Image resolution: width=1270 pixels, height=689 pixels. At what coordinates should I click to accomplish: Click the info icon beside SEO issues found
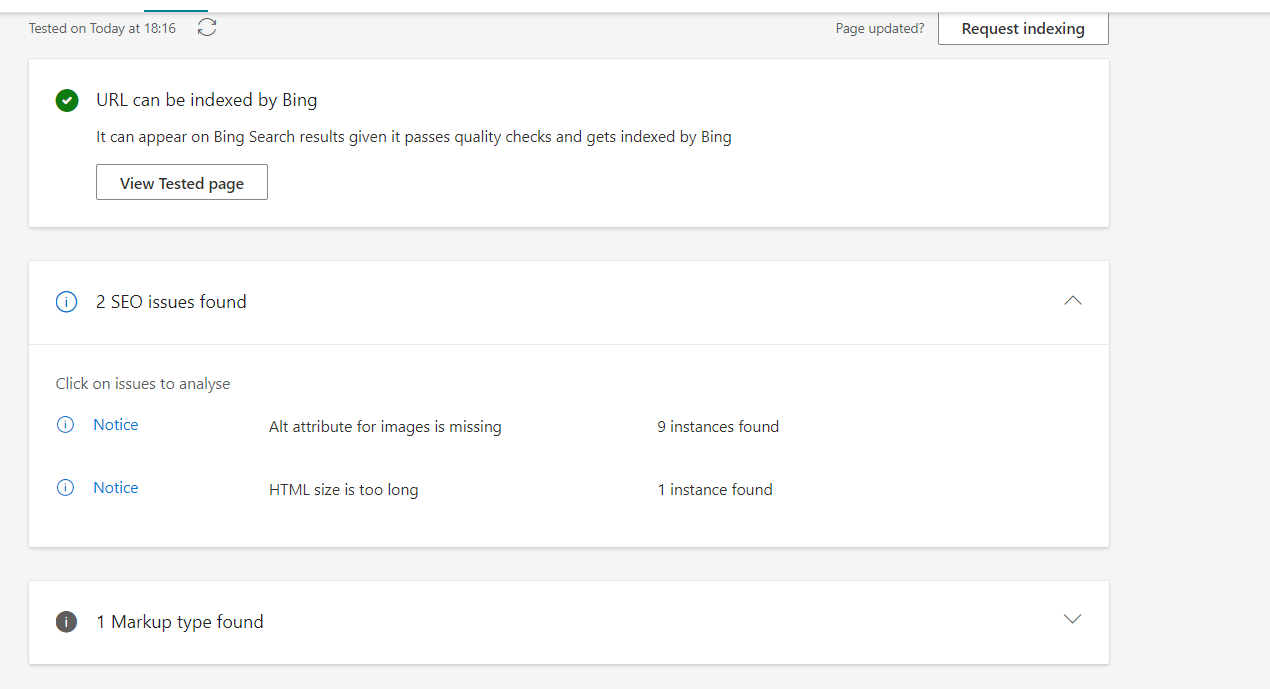coord(66,302)
